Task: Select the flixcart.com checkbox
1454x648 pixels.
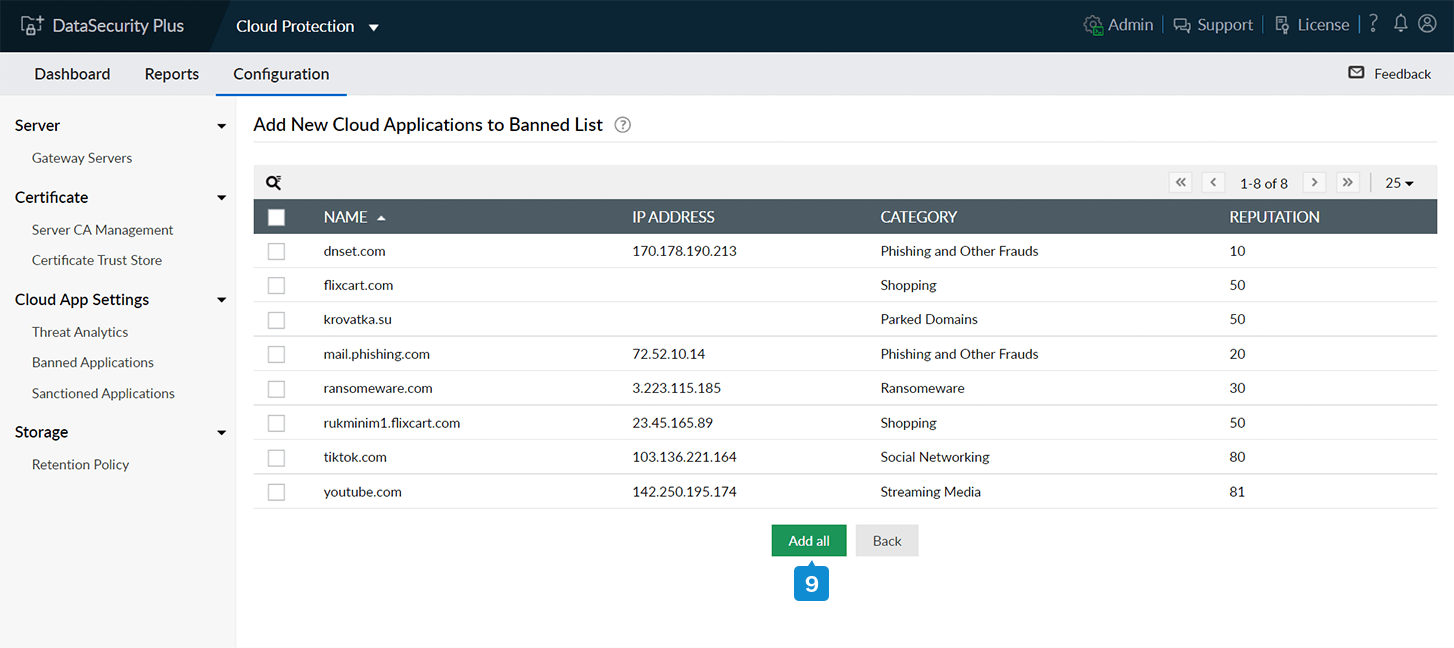Action: point(276,285)
